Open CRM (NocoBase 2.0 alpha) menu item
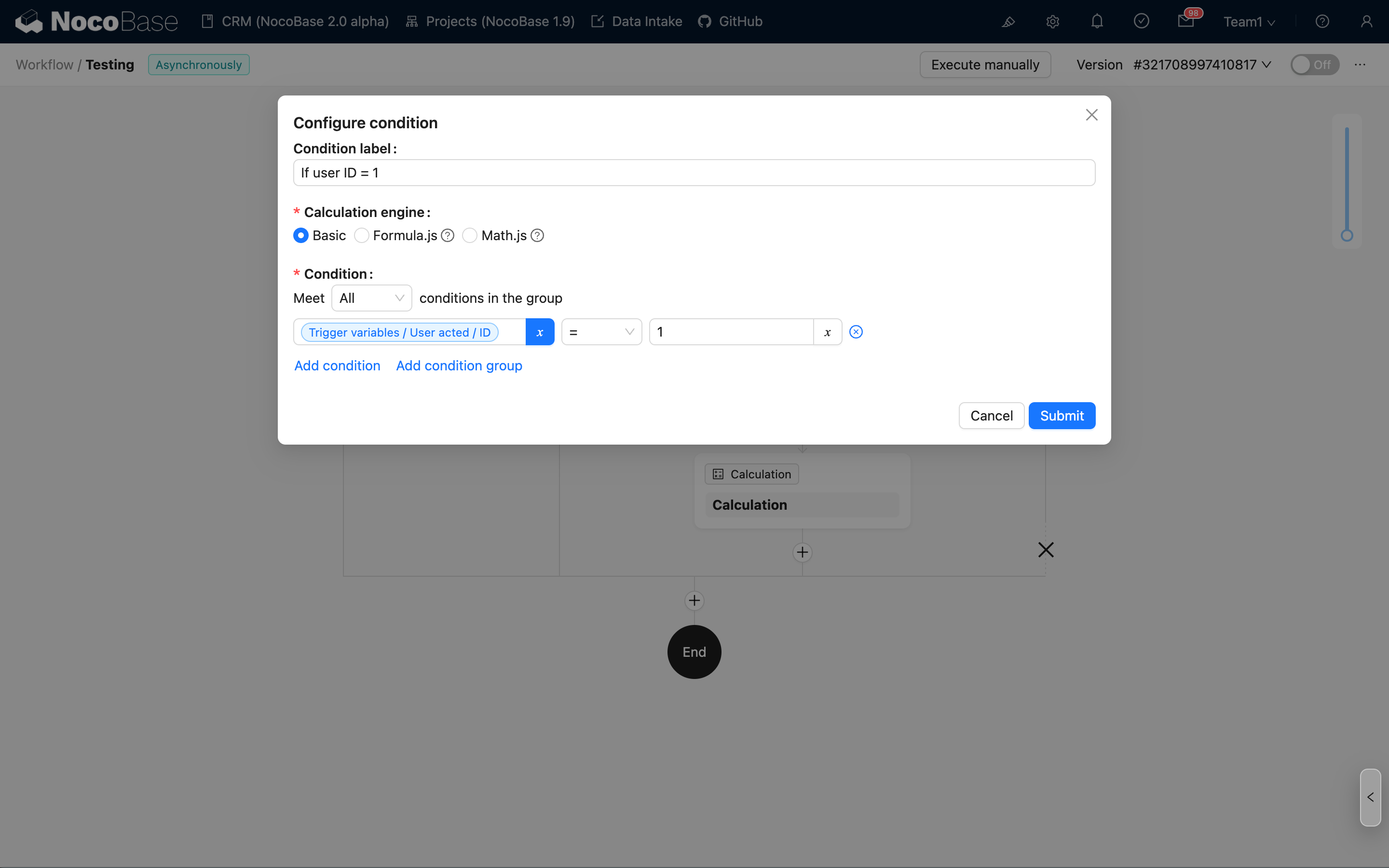Screen dimensions: 1389x868 [x=296, y=22]
